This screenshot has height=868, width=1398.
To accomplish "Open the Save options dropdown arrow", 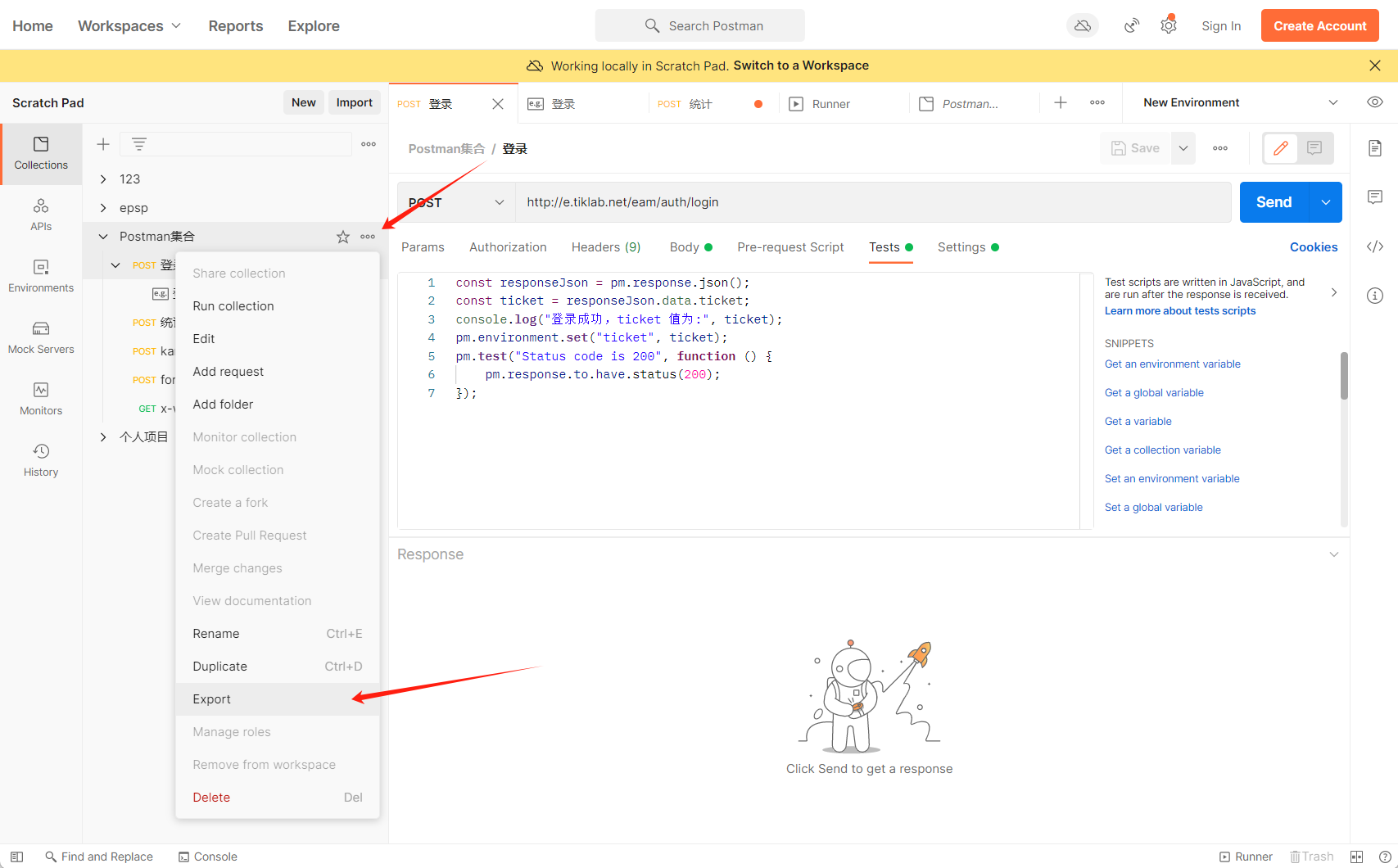I will click(x=1183, y=148).
